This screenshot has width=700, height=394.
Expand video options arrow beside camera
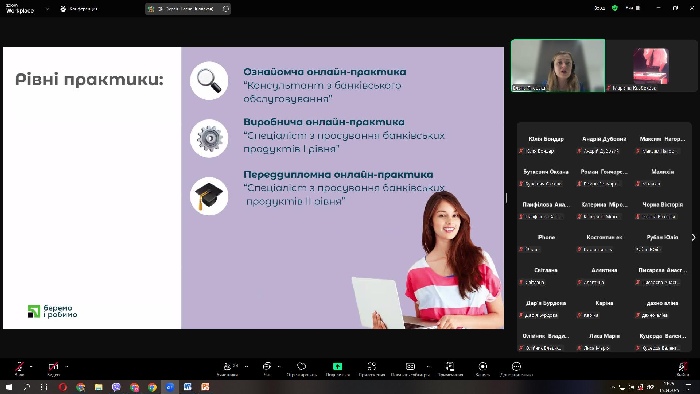pyautogui.click(x=67, y=367)
